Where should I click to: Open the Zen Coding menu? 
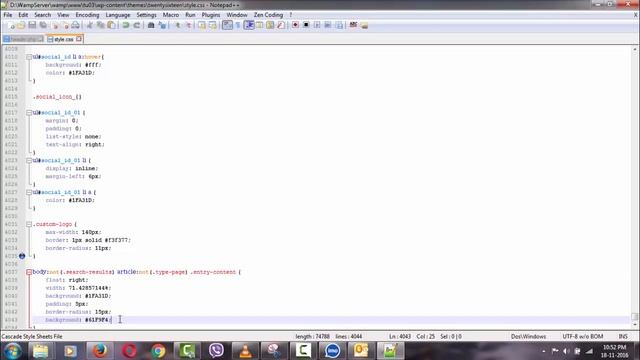click(x=269, y=15)
